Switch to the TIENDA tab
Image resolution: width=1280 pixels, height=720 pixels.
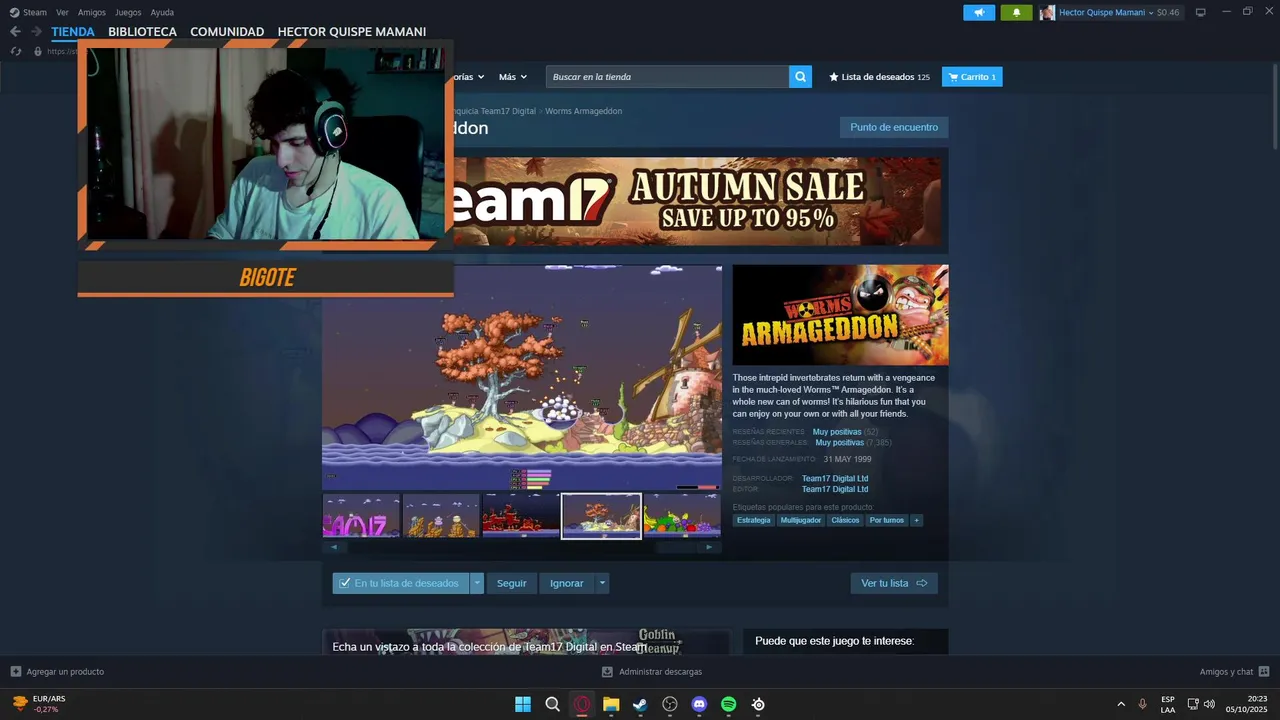tap(73, 32)
